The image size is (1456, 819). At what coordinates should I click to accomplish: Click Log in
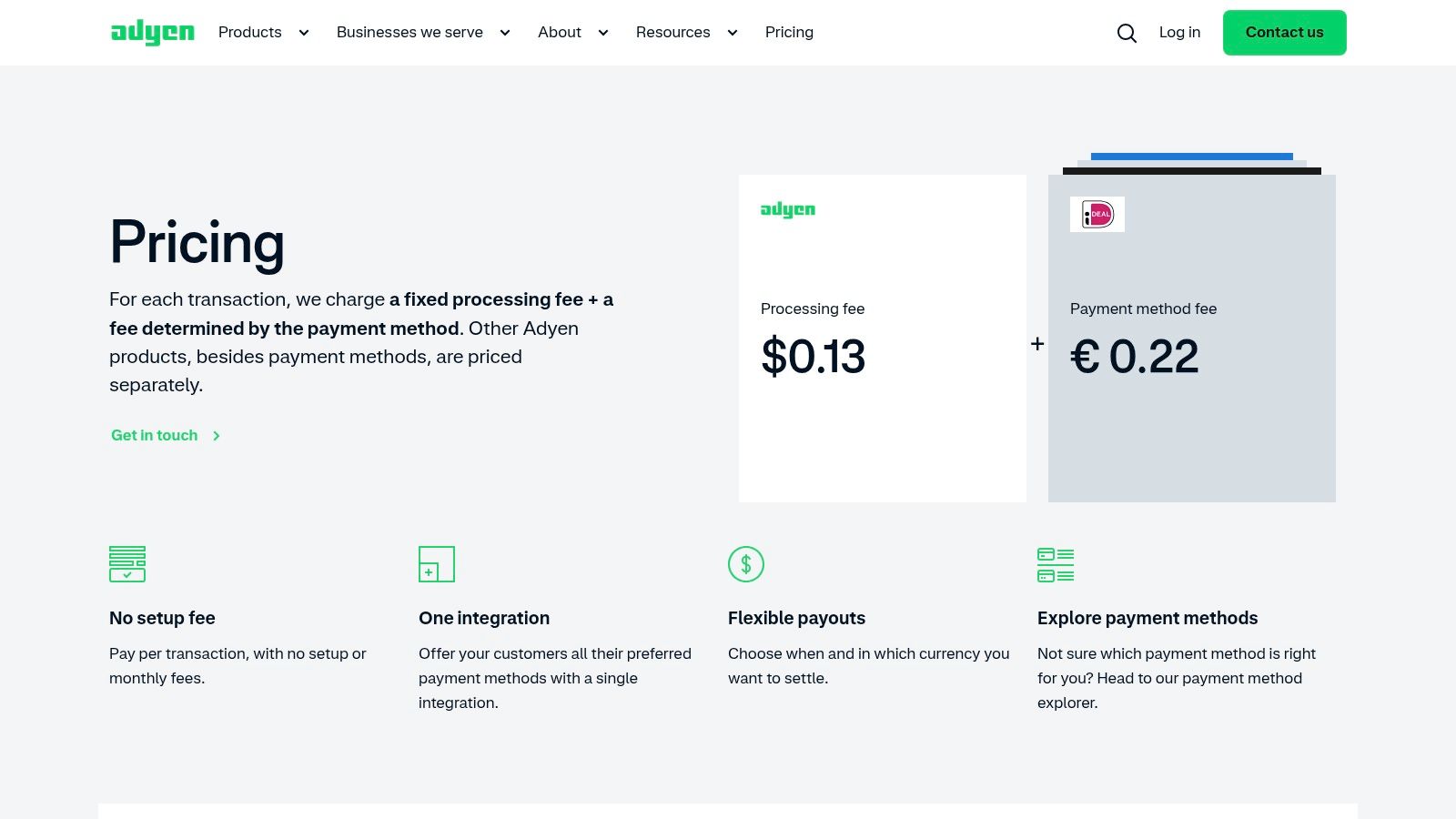coord(1179,32)
